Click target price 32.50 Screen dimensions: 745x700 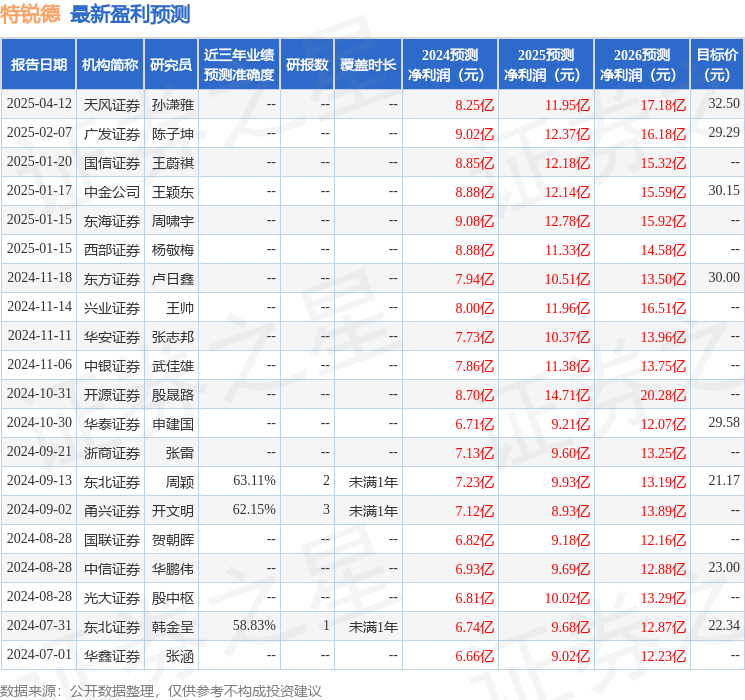724,104
